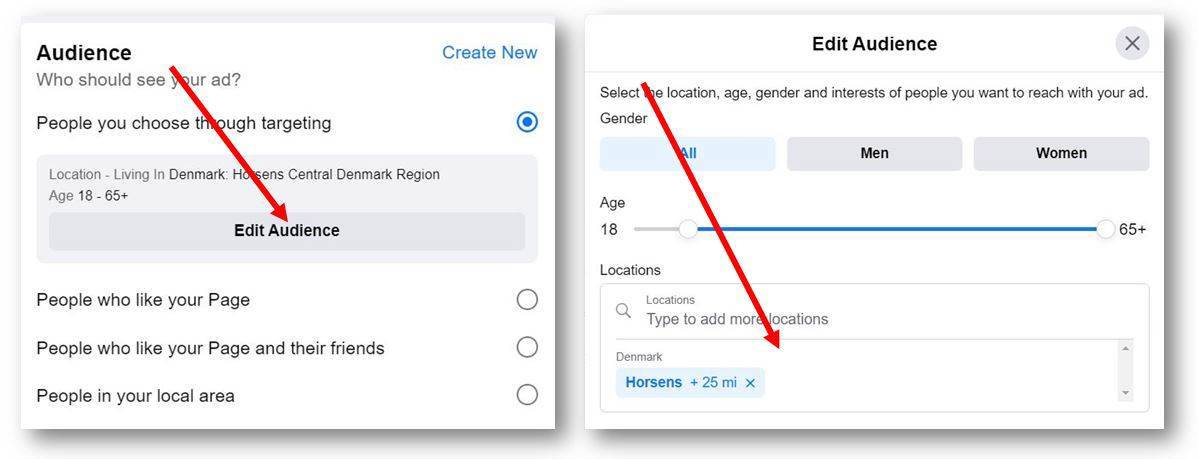Focus the Type to add more locations field

coord(874,311)
